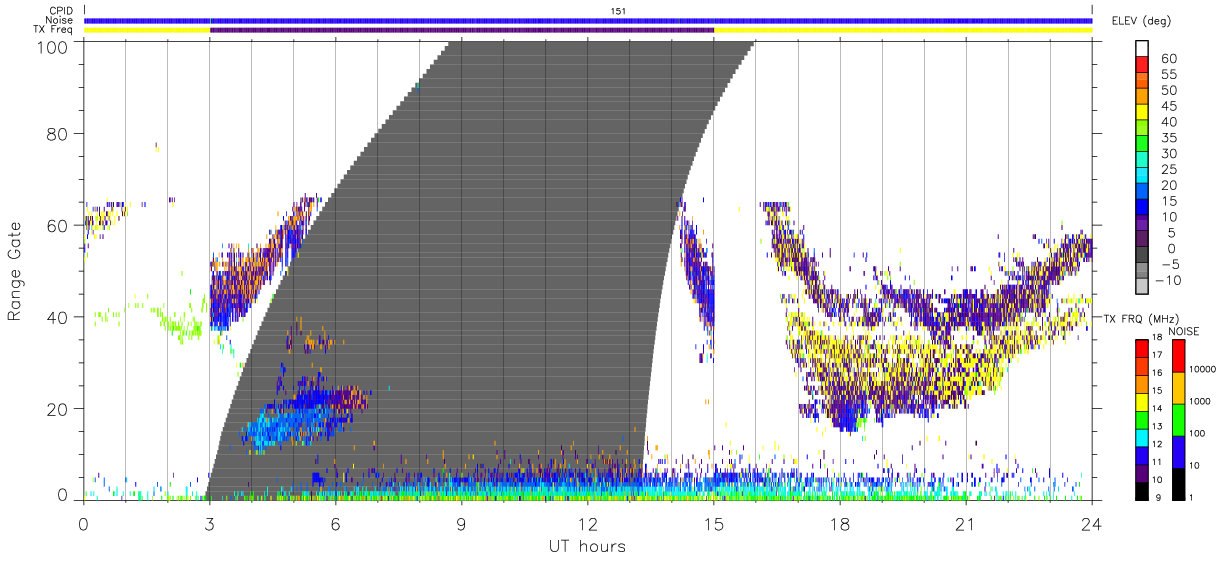Screen dimensions: 1228x567
Task: Click the red segment of the ELEV colorbar
Action: click(x=1142, y=65)
